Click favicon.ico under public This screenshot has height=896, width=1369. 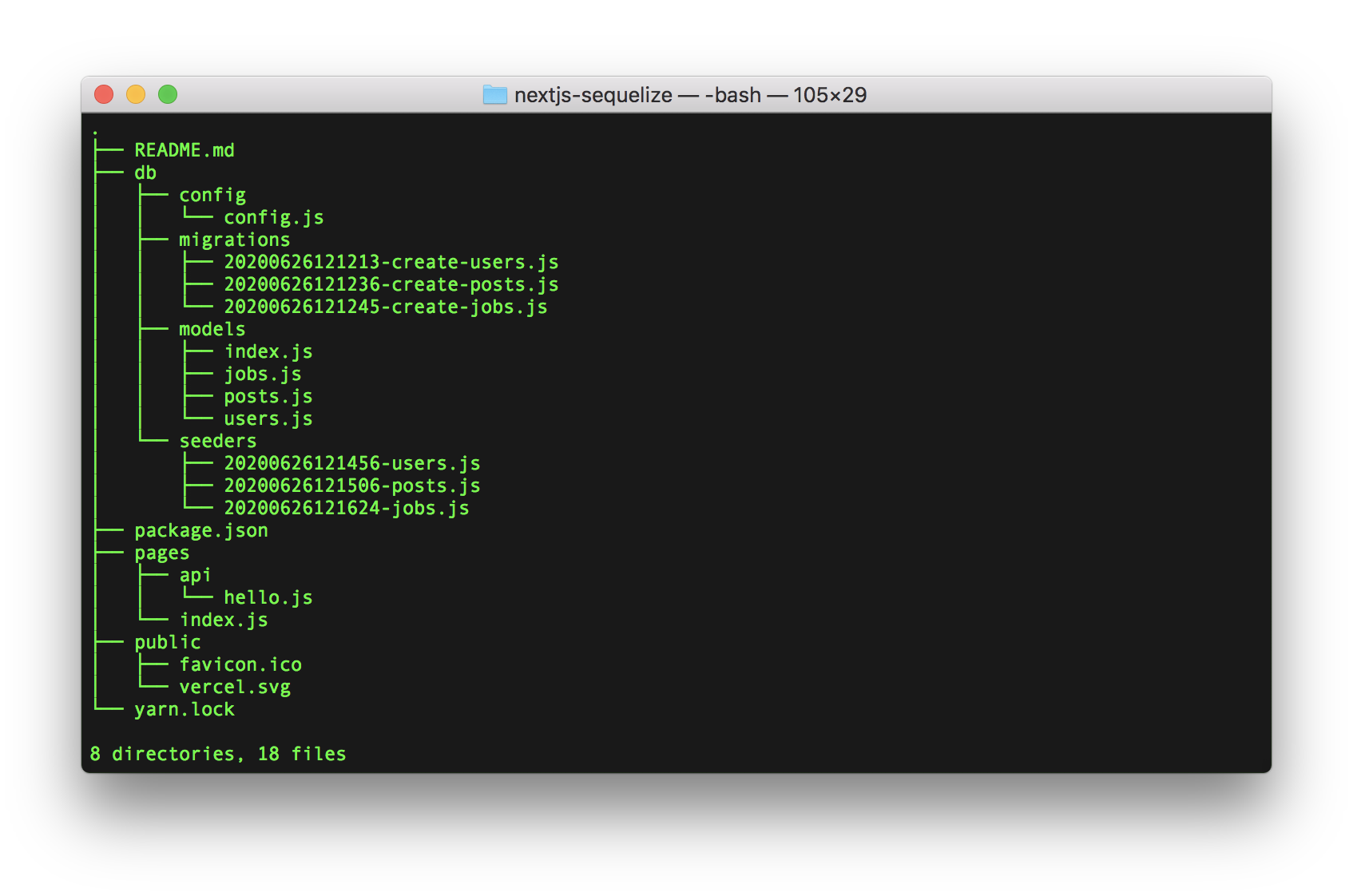[240, 664]
